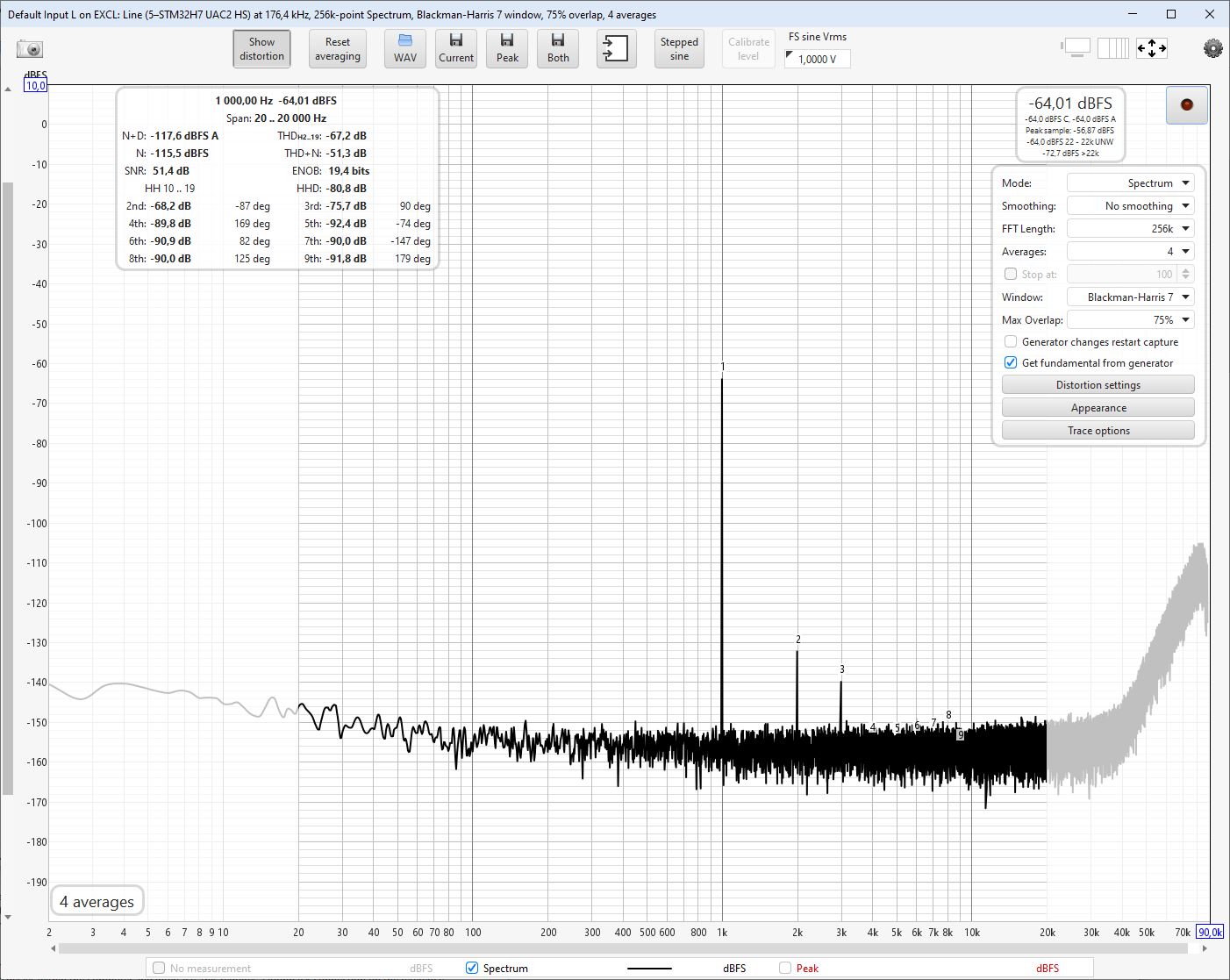Screen dimensions: 1230x980
Task: Open Trace options
Action: (x=1098, y=431)
